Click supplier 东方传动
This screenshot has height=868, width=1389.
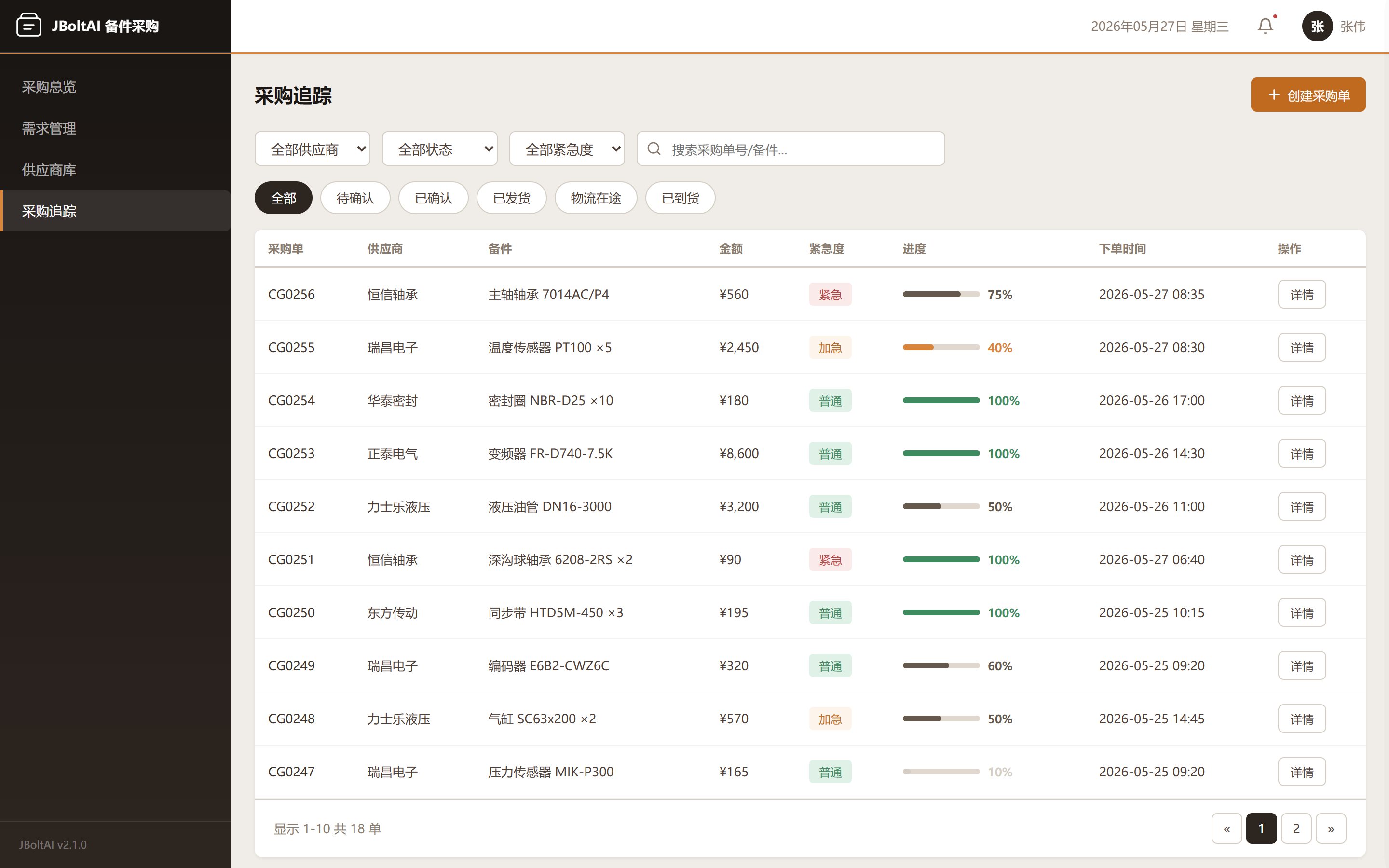[393, 612]
